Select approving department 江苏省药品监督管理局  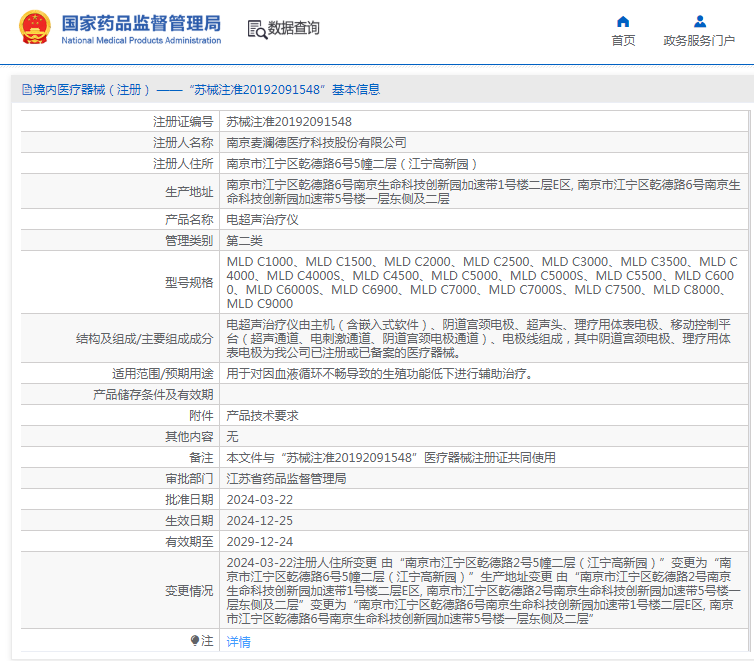287,479
